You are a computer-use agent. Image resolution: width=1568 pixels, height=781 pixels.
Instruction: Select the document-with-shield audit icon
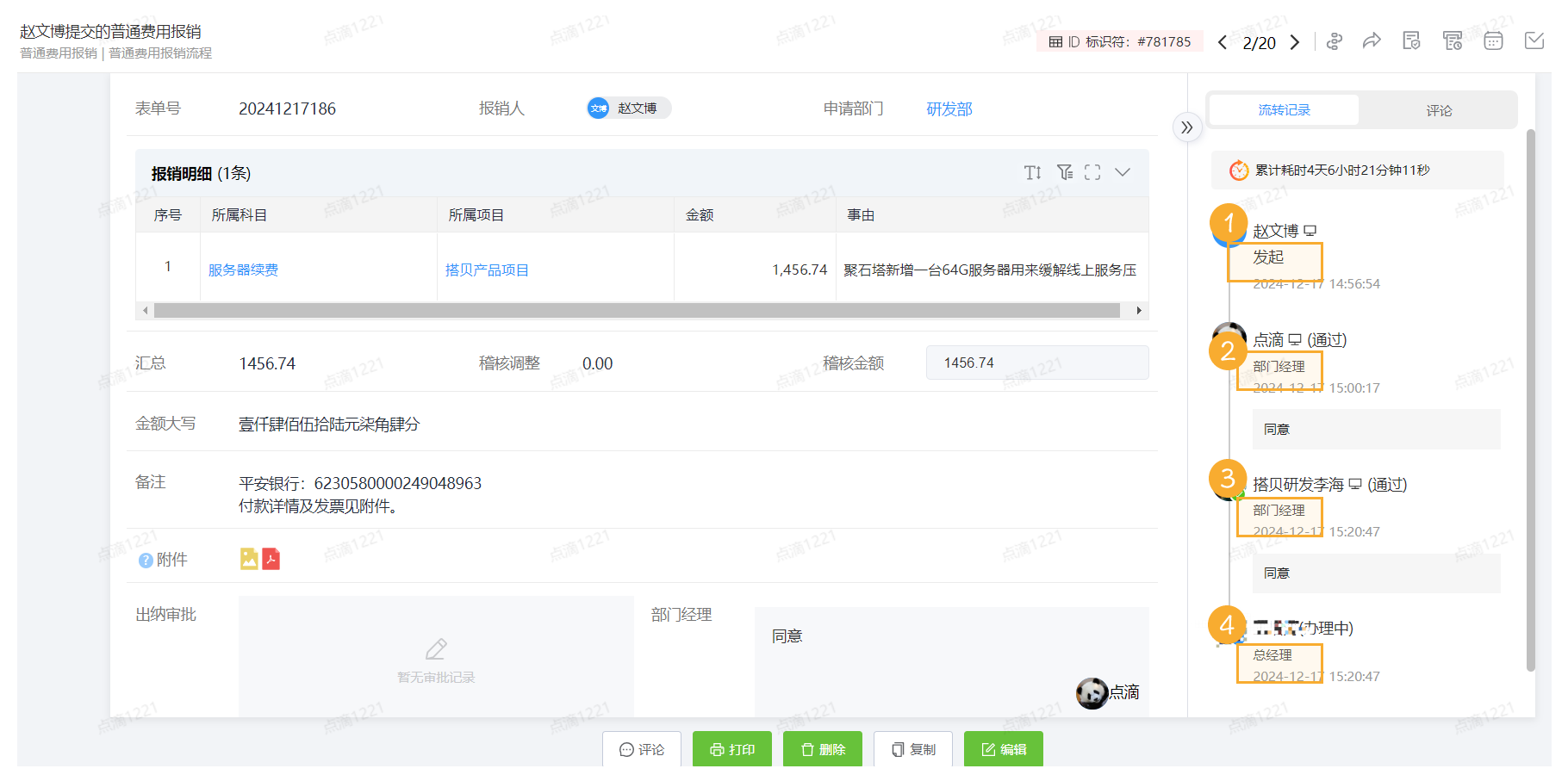point(1412,40)
